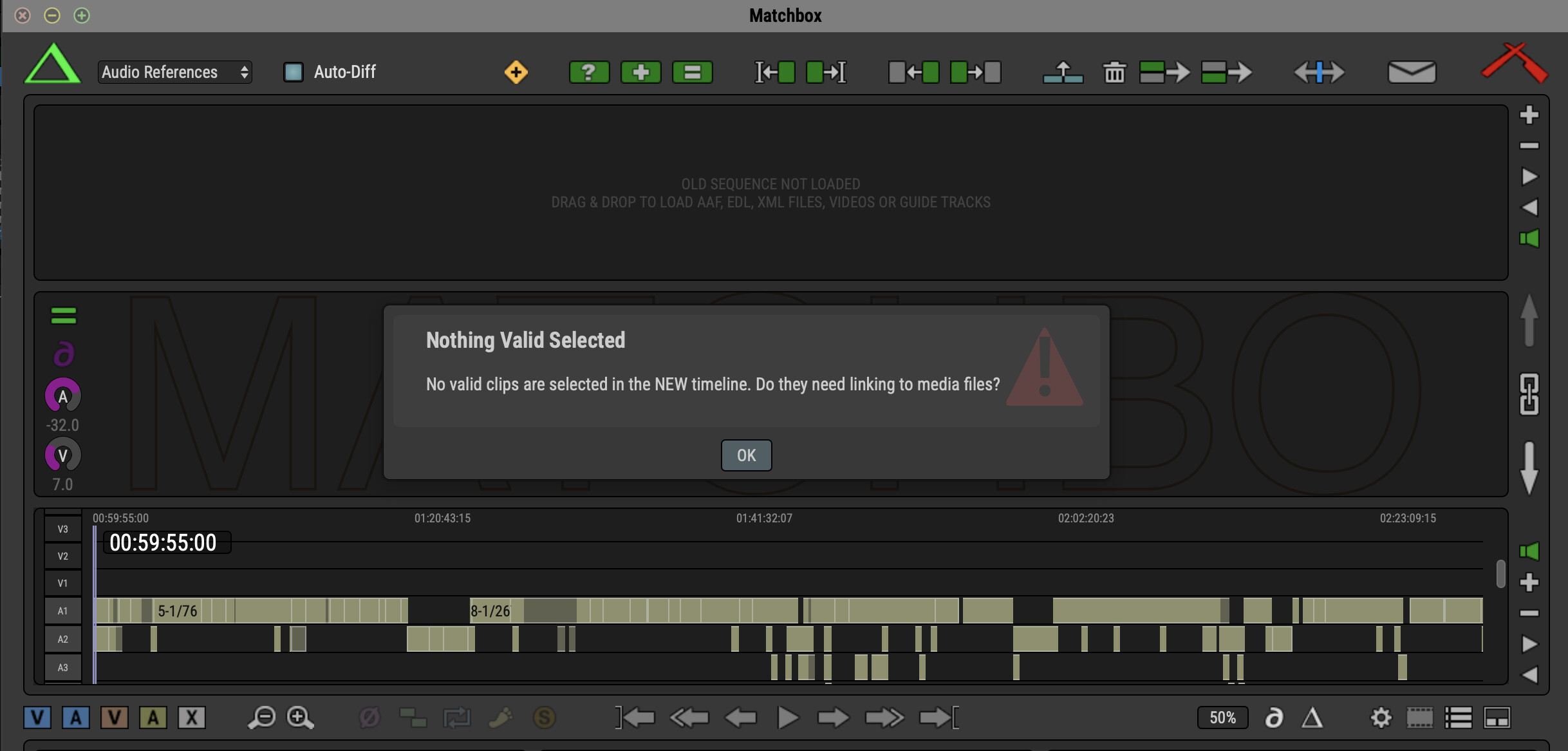Click OK in the Nothing Valid Selected dialog
This screenshot has width=1568, height=751.
click(x=746, y=455)
